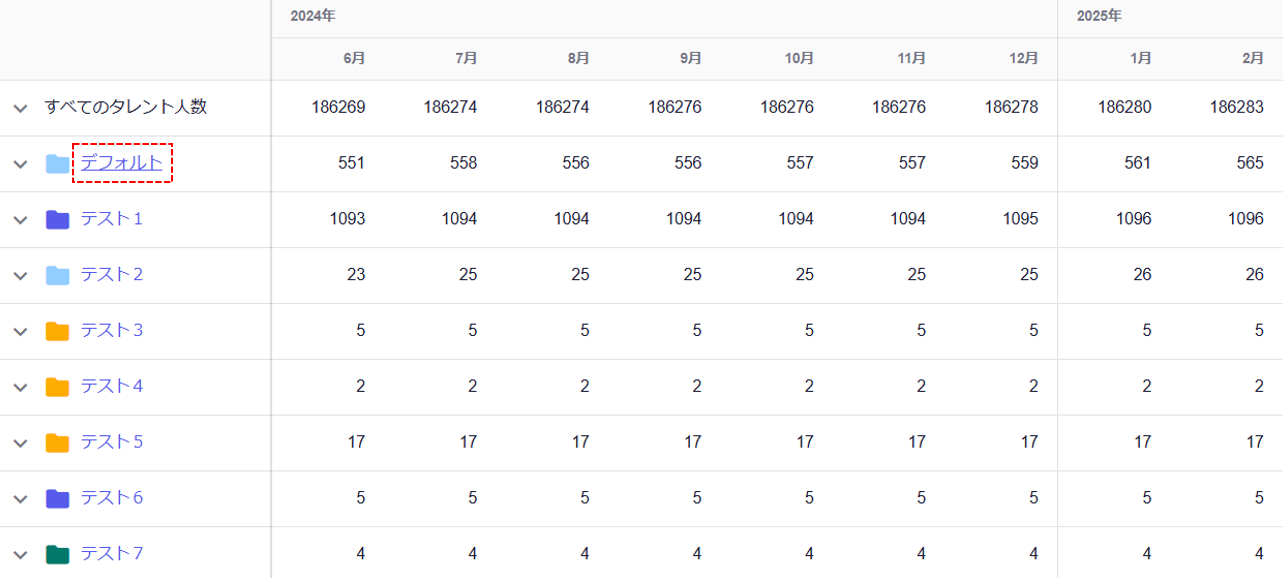
Task: Toggle the テスト4 row chevron
Action: point(20,387)
